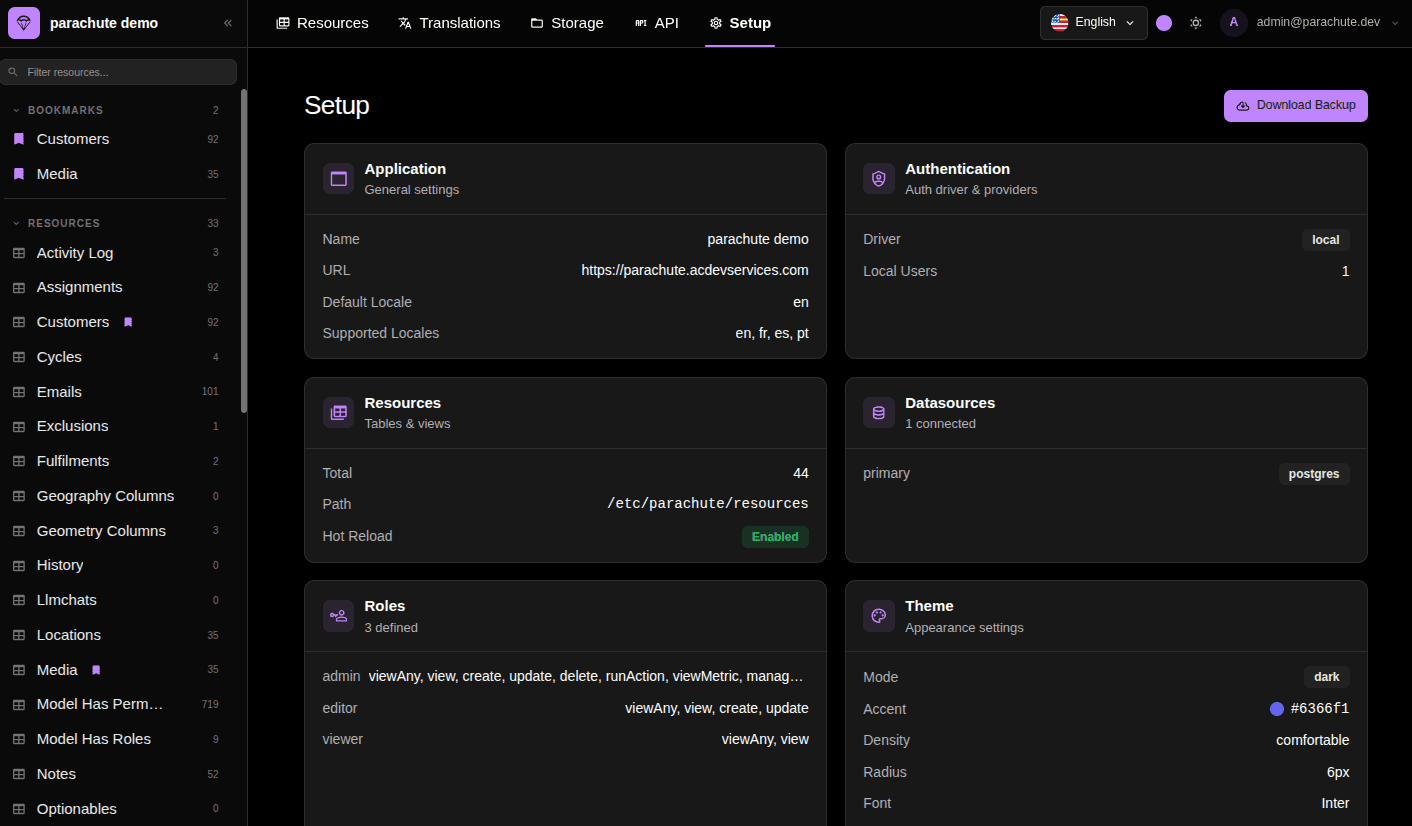Click the purple accent color circle in header
This screenshot has height=826, width=1412.
coord(1164,23)
